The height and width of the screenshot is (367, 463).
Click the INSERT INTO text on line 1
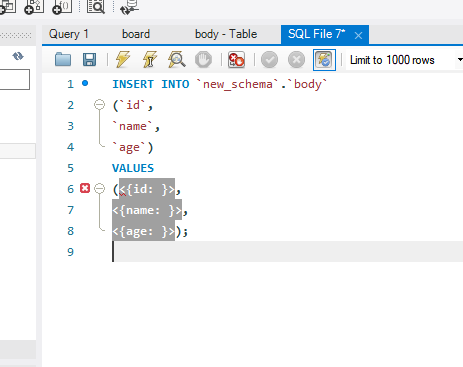(x=151, y=84)
